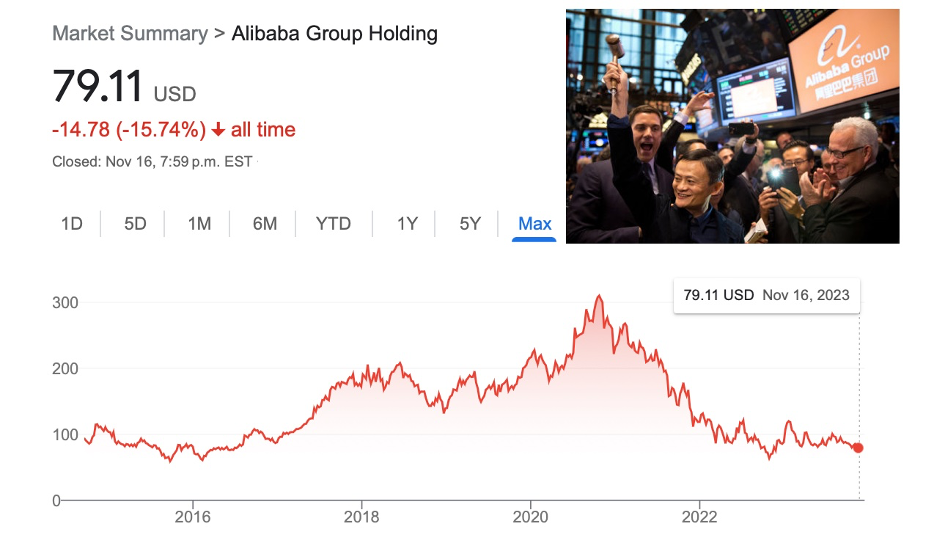Click the Alibaba Group Holding title

point(334,33)
